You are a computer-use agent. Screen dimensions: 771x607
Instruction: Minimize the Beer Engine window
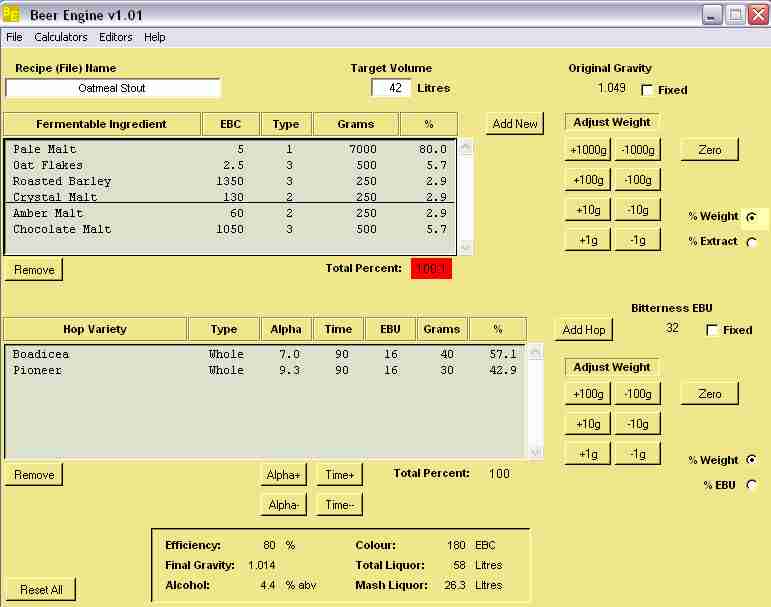coord(712,15)
